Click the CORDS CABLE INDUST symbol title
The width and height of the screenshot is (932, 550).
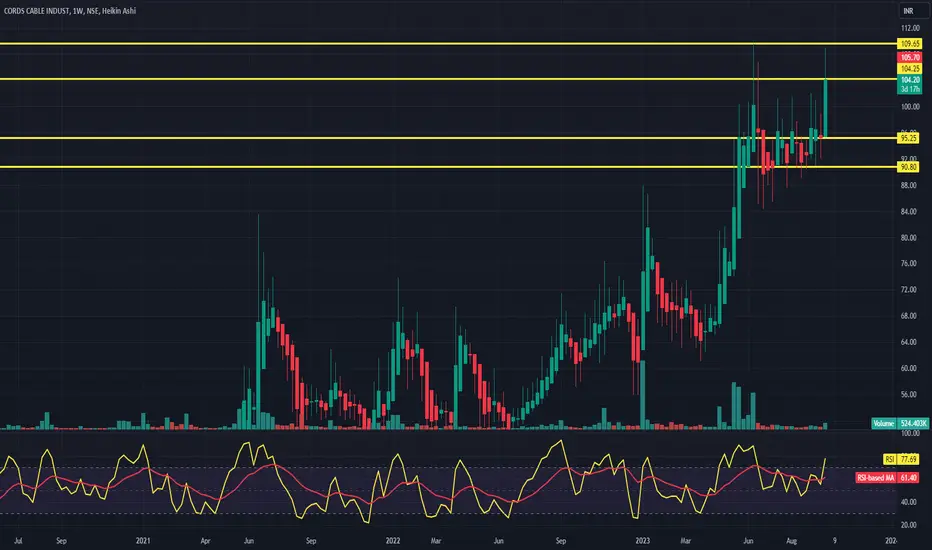click(37, 11)
